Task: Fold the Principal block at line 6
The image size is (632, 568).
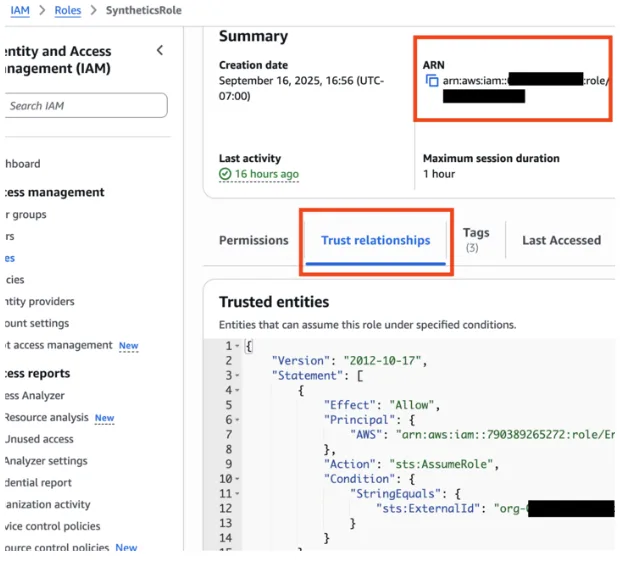Action: (237, 420)
